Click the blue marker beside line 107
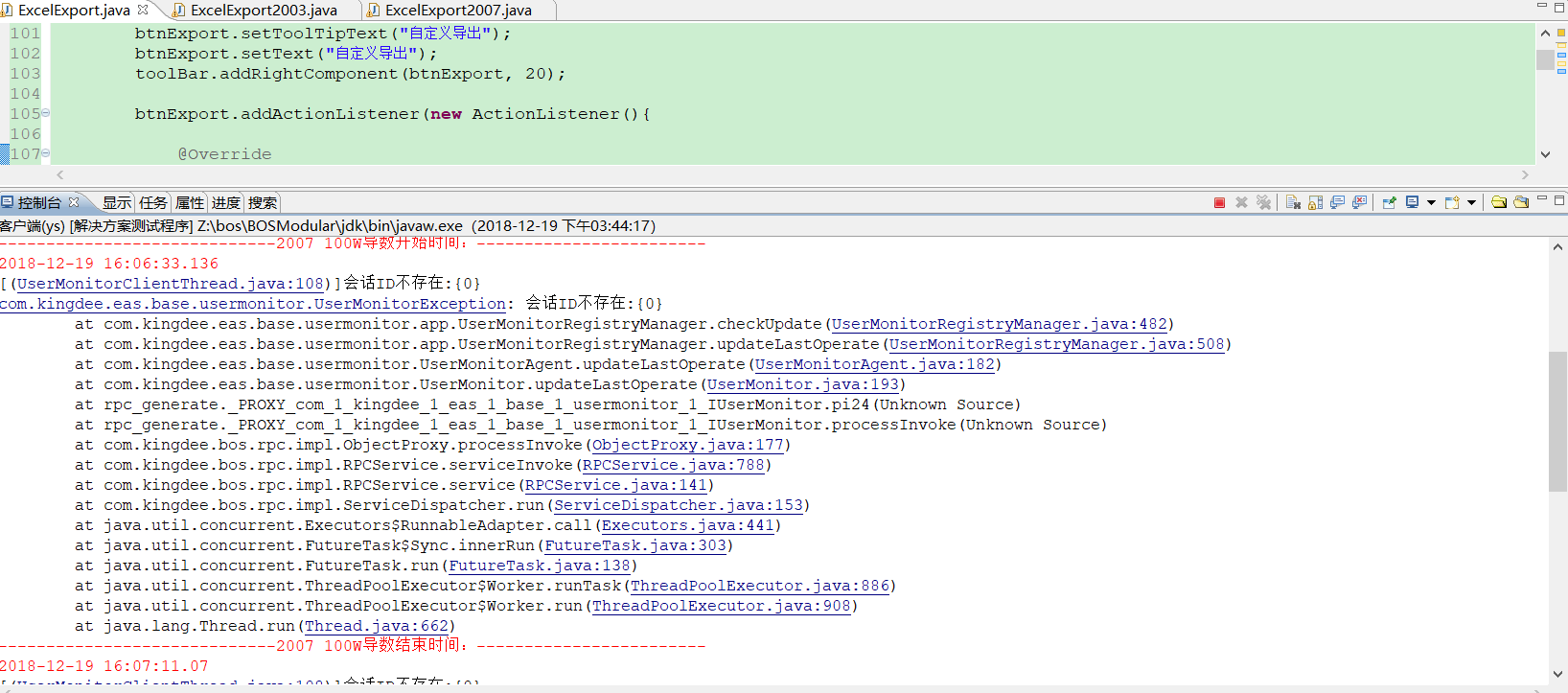Screen dimensions: 1568x693 4,153
